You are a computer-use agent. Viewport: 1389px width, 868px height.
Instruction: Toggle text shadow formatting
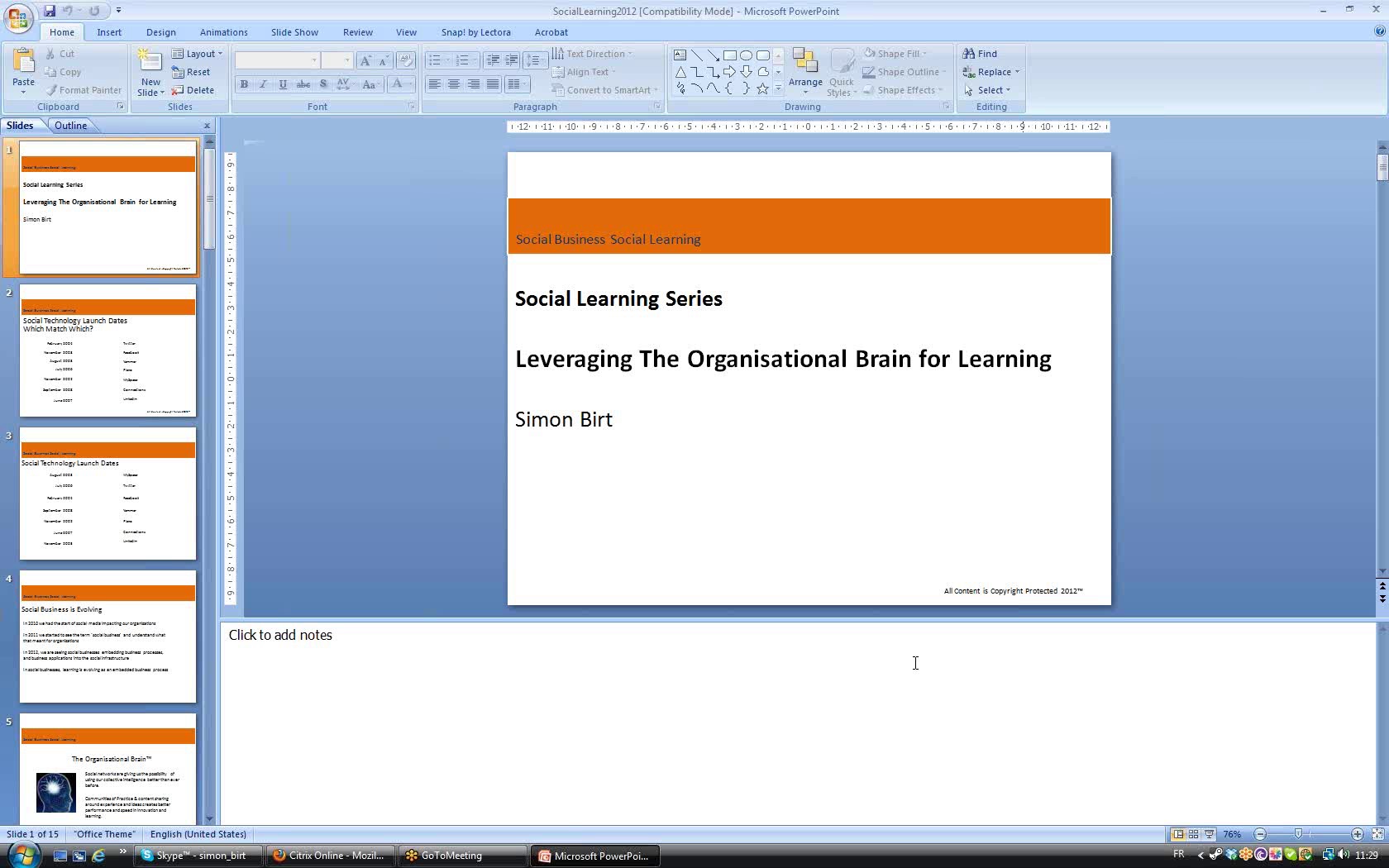click(323, 84)
